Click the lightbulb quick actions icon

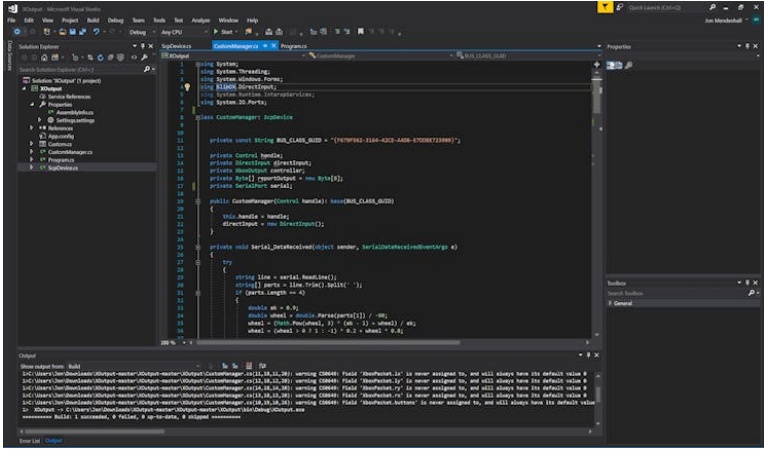pos(186,87)
